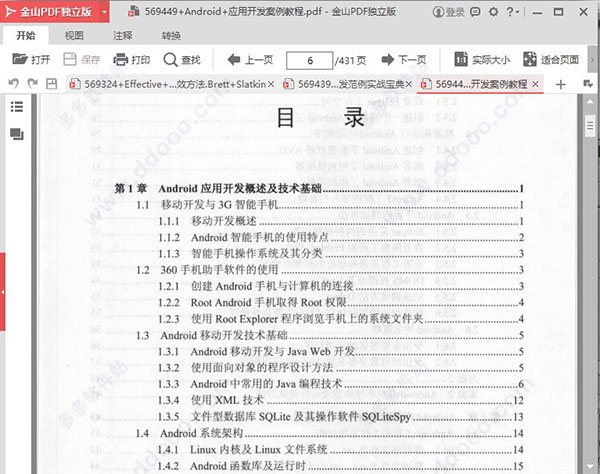Click contents entry 1.1.3 智能手机操作系统及其分类
Screen dimensions: 600x474
tap(341, 254)
